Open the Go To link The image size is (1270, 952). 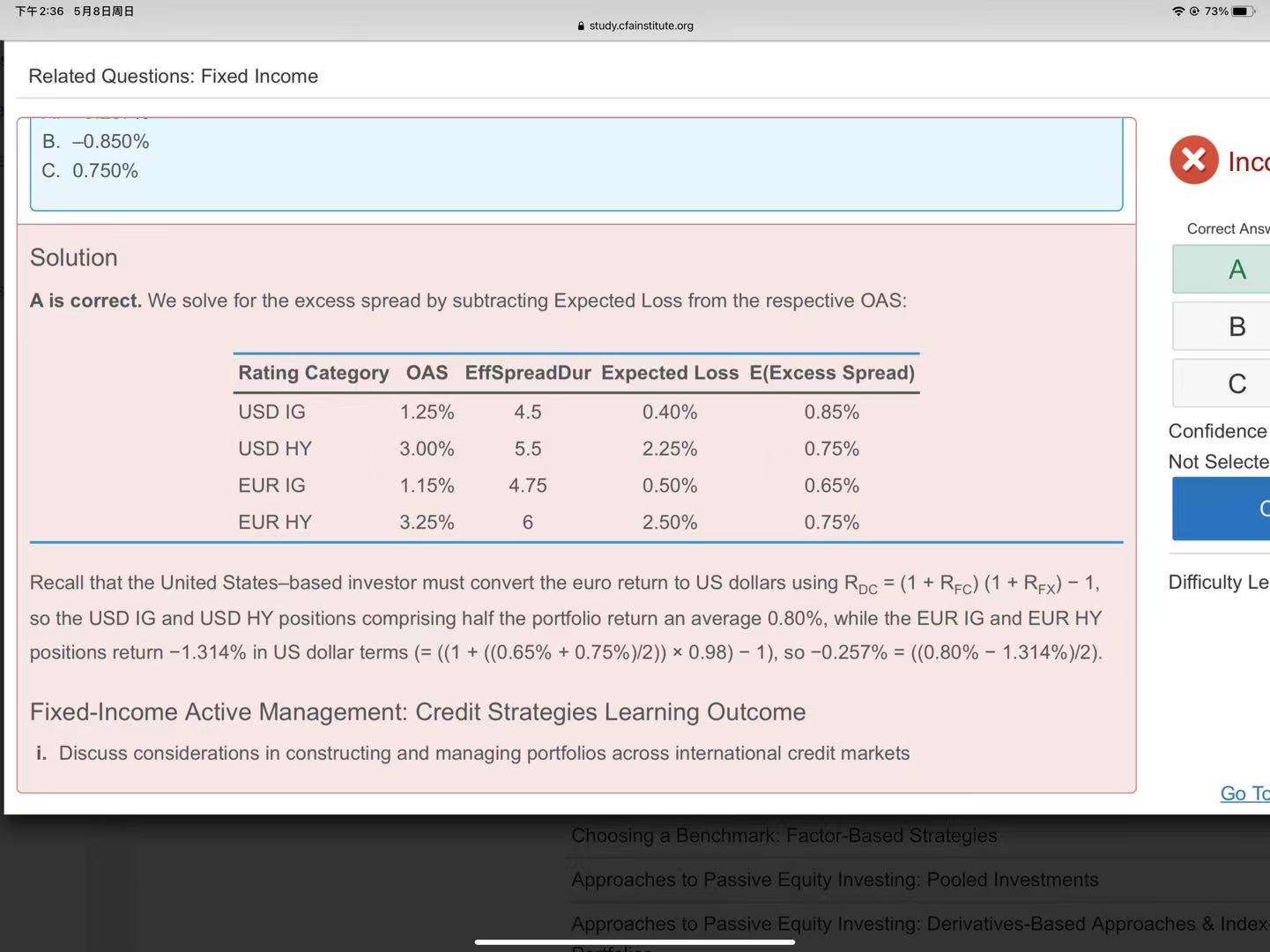(x=1244, y=793)
